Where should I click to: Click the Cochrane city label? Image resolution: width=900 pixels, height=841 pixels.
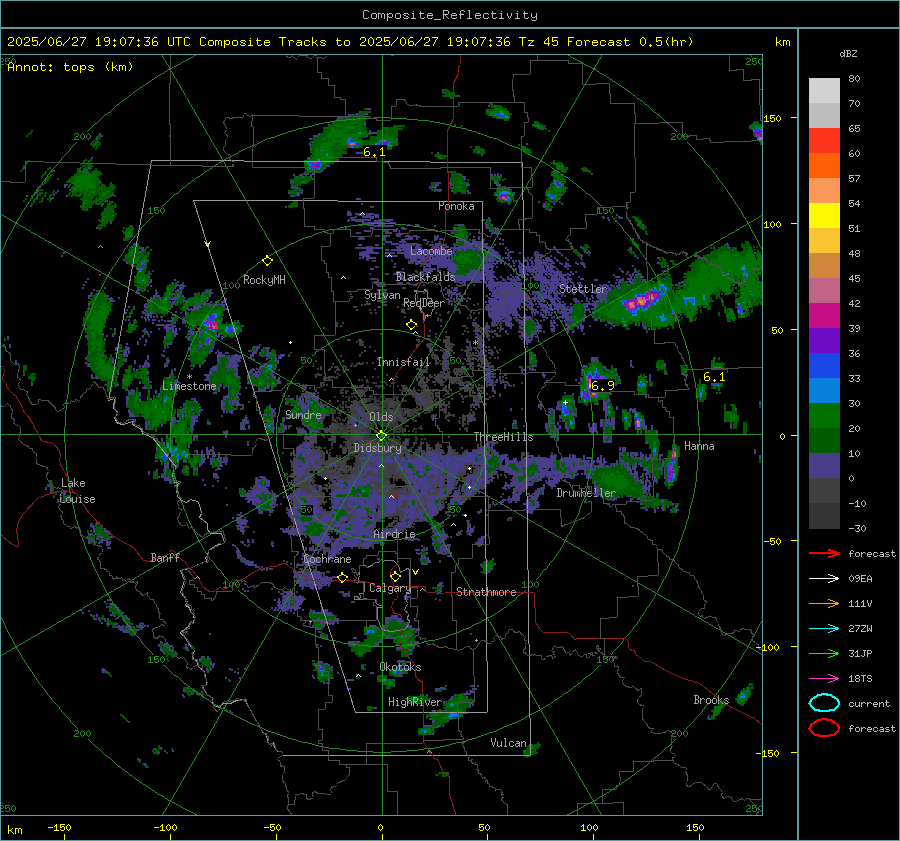(x=327, y=559)
